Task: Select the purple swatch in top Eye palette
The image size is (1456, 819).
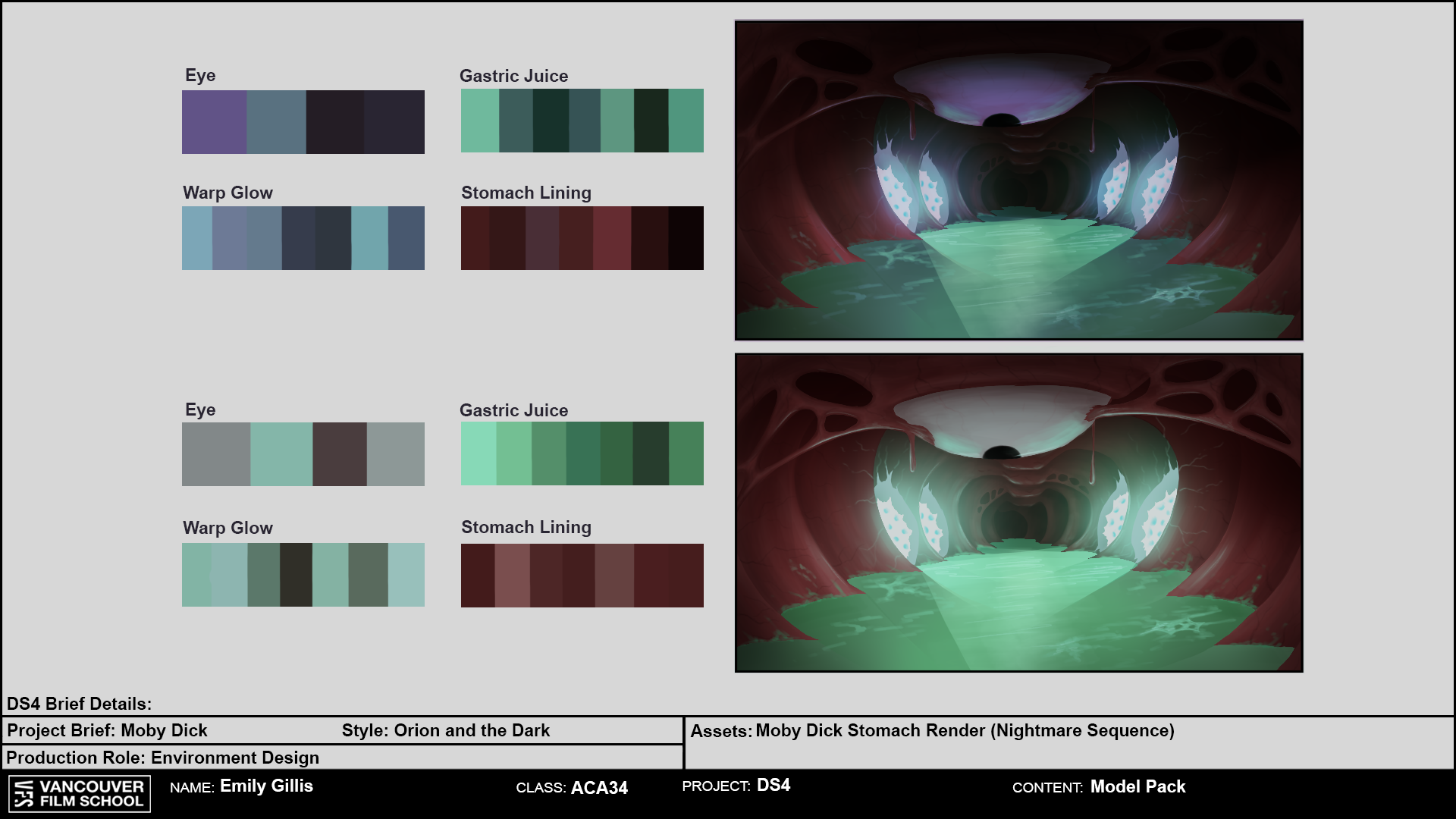Action: (214, 122)
